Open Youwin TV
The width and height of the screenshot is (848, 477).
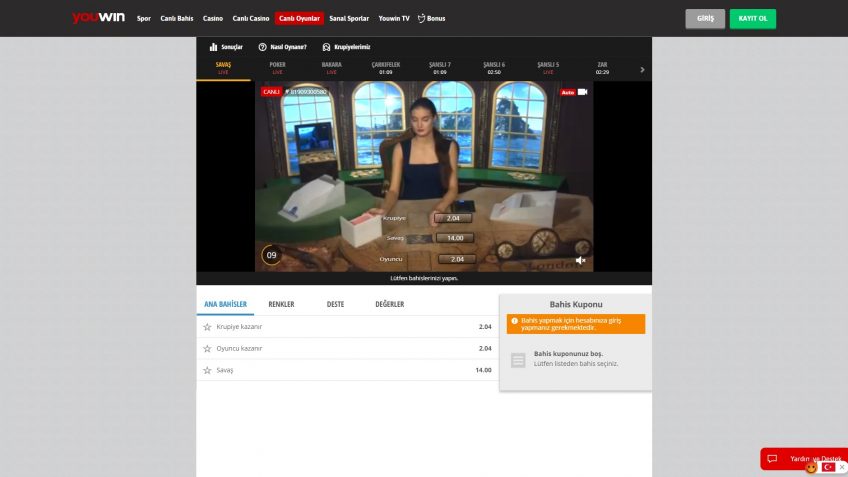click(394, 18)
